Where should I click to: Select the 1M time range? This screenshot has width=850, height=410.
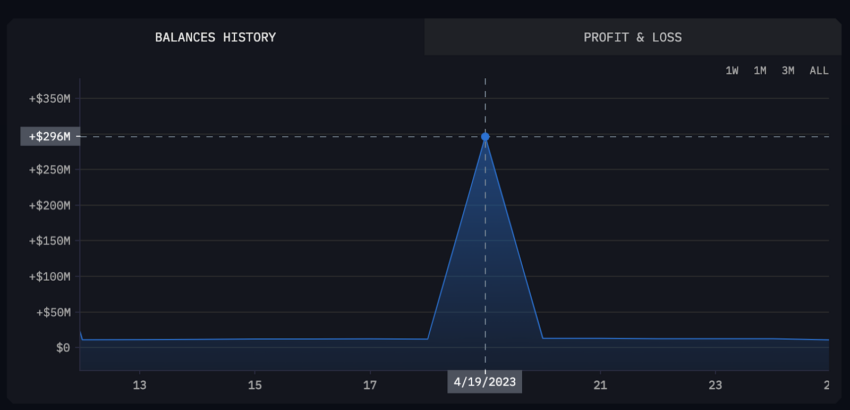coord(760,71)
